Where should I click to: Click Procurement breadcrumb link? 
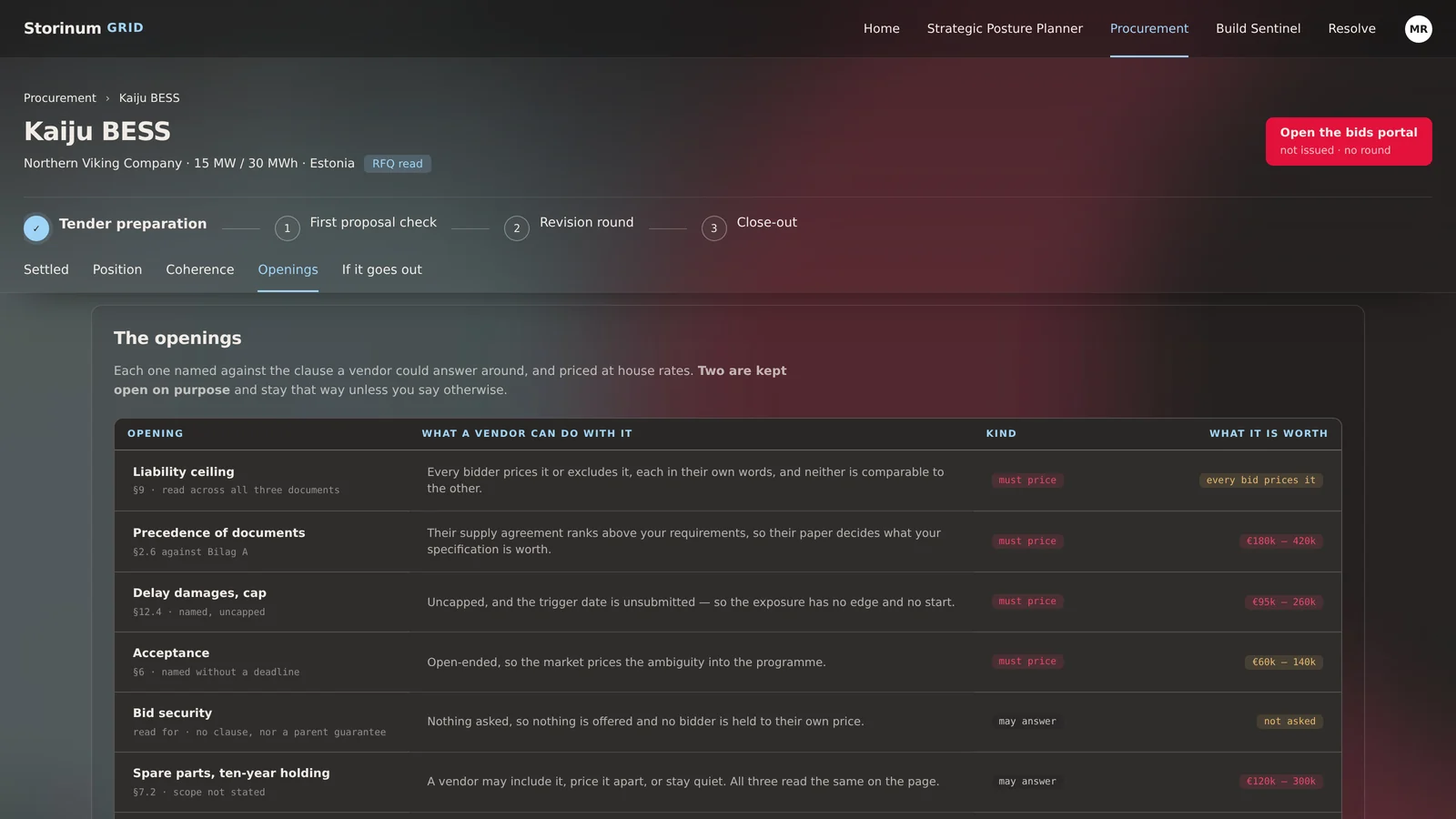tap(60, 98)
